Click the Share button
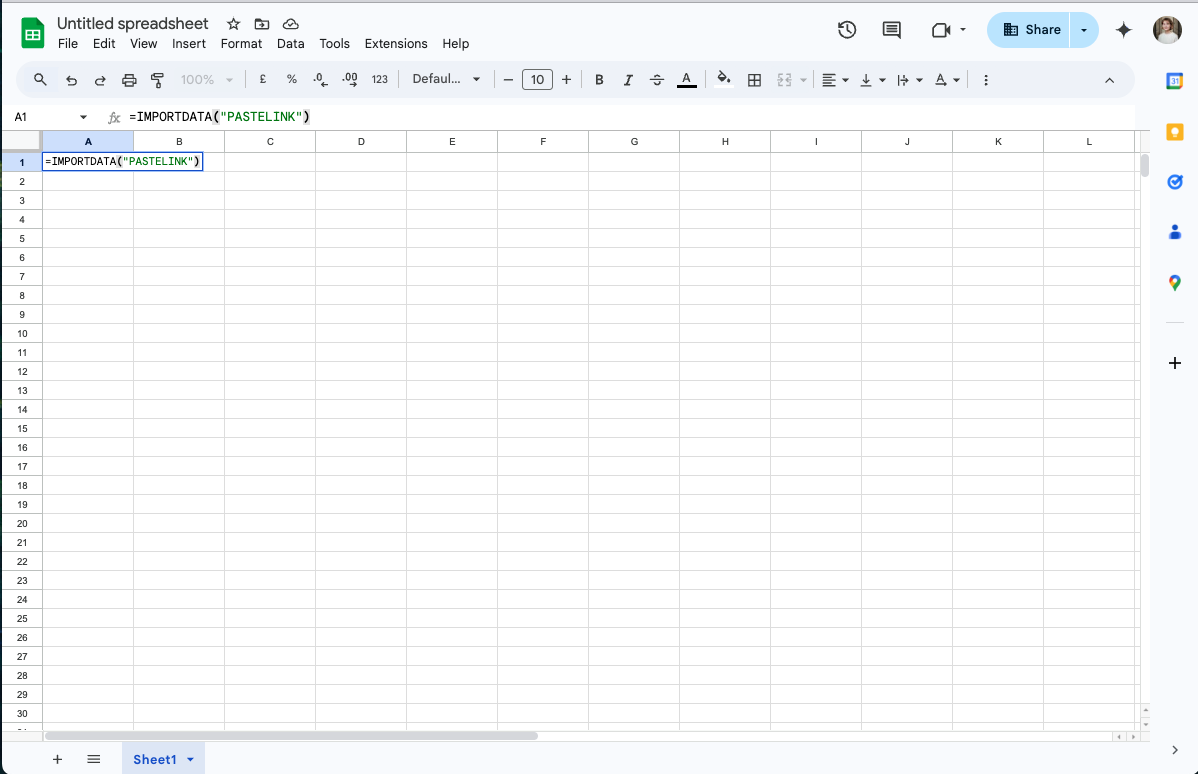The width and height of the screenshot is (1198, 774). (x=1029, y=30)
